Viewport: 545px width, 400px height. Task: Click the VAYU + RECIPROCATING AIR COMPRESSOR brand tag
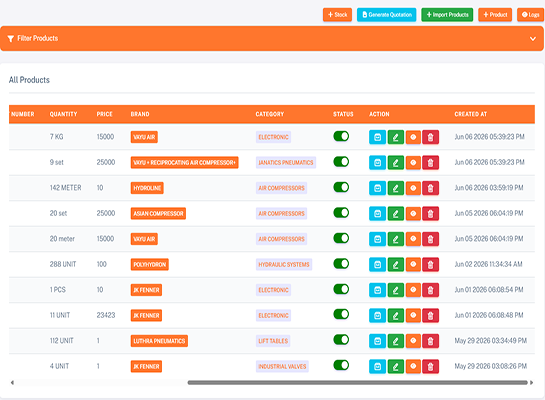click(x=185, y=163)
